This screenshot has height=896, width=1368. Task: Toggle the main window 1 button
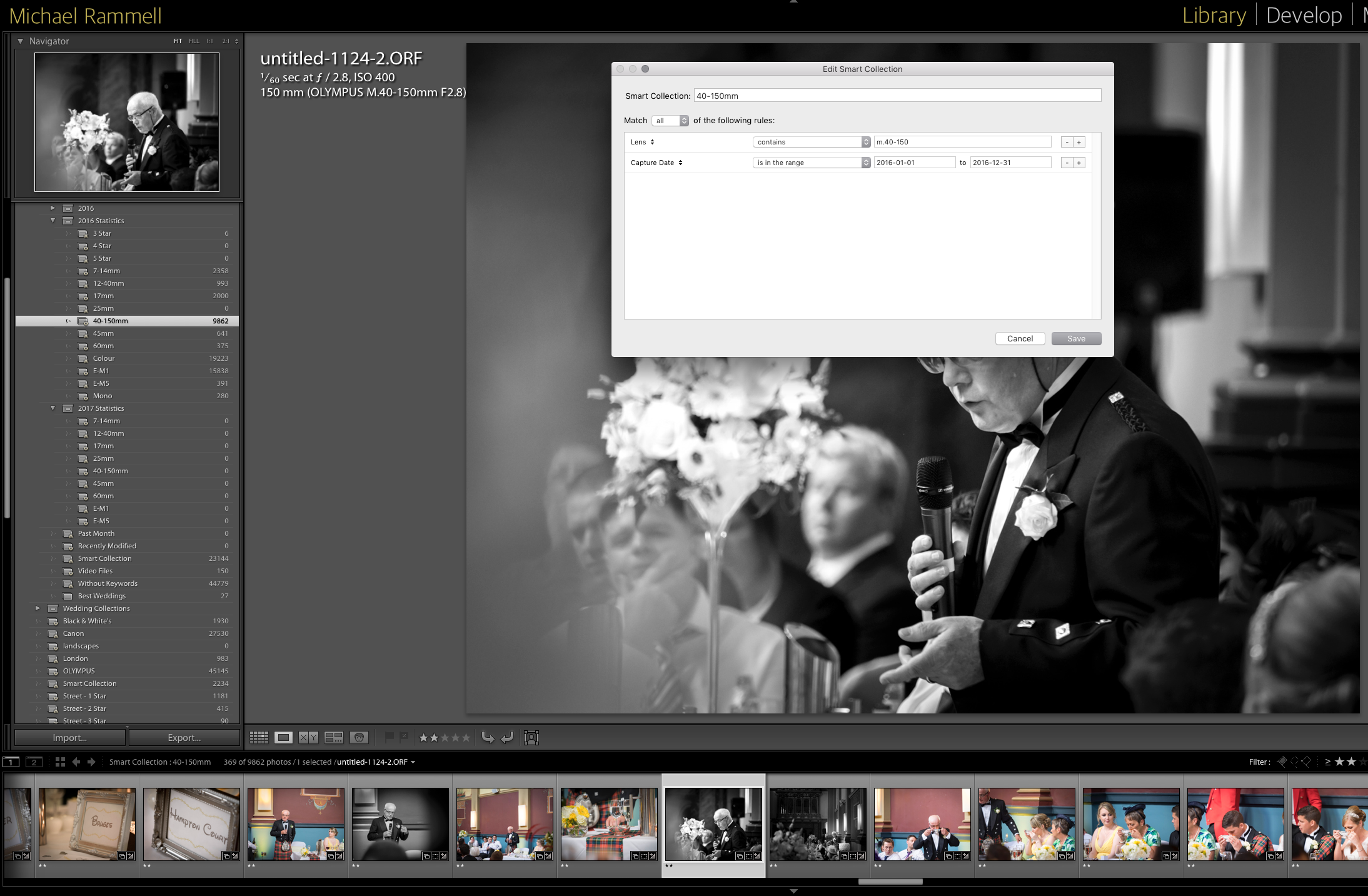10,762
